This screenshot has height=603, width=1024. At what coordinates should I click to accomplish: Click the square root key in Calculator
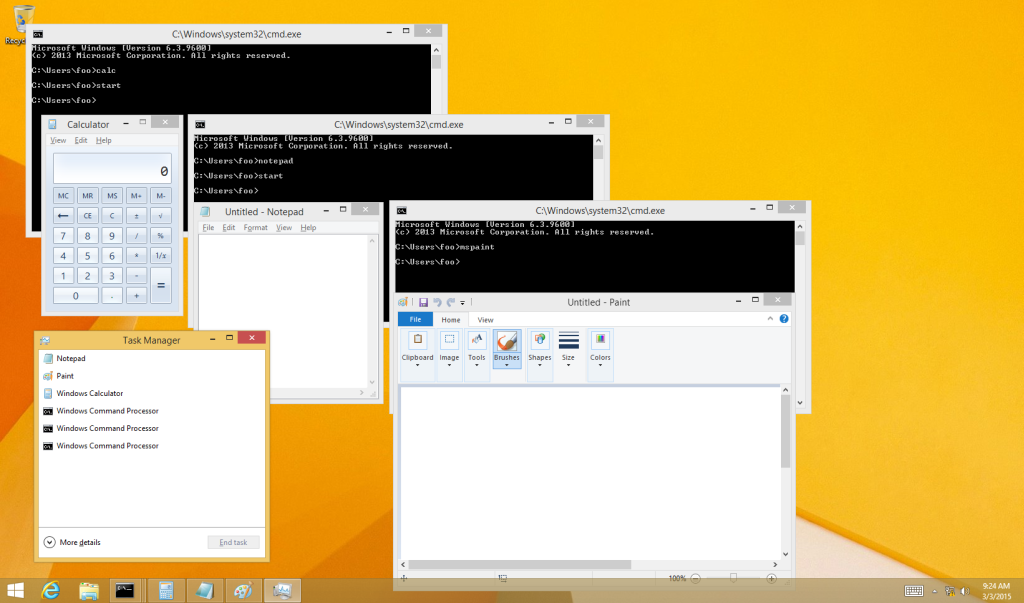pos(160,215)
